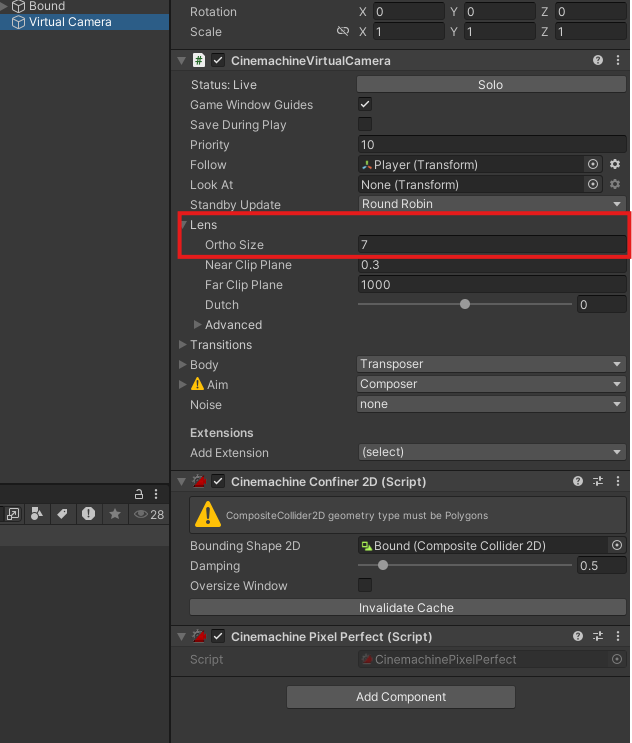Open Aim Composer dropdown

coord(491,384)
